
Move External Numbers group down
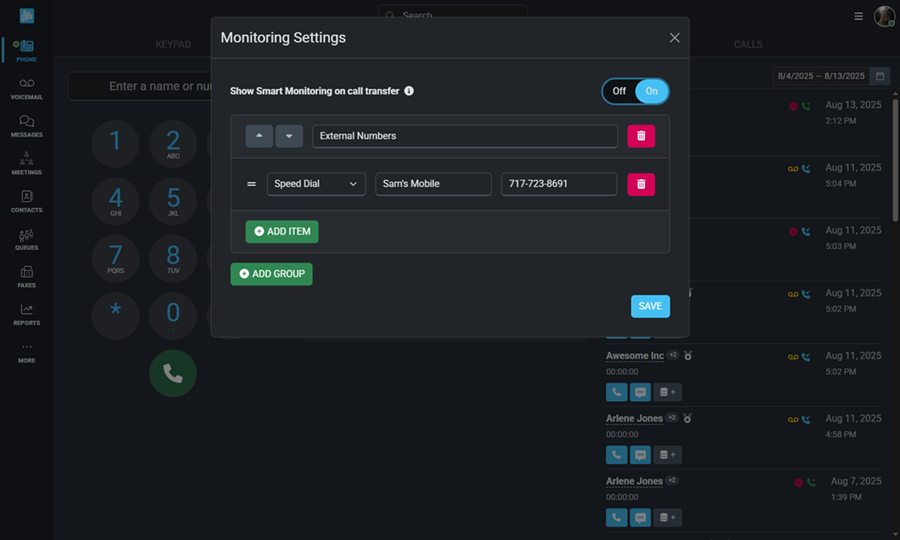pos(289,136)
